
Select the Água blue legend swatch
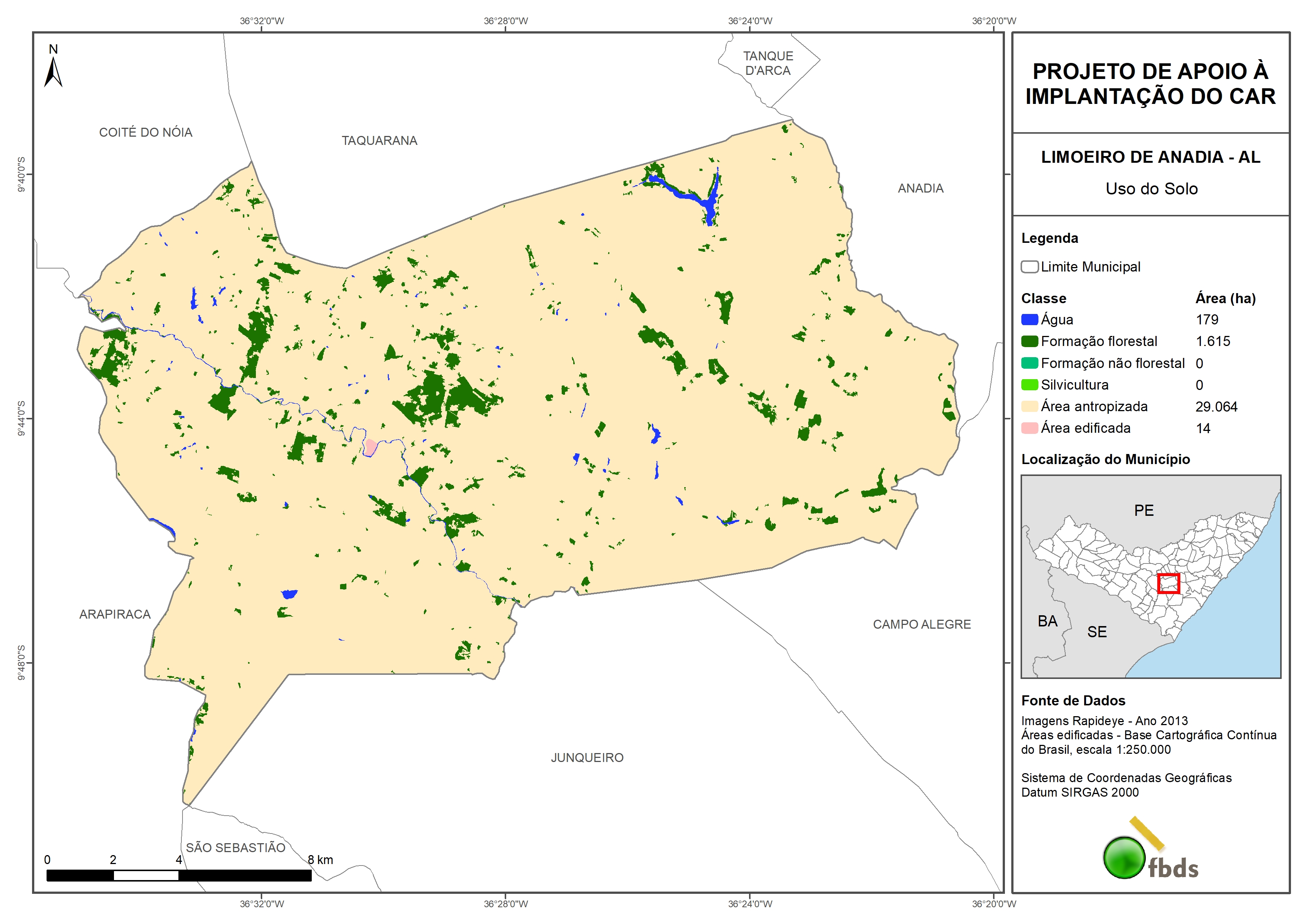1029,320
